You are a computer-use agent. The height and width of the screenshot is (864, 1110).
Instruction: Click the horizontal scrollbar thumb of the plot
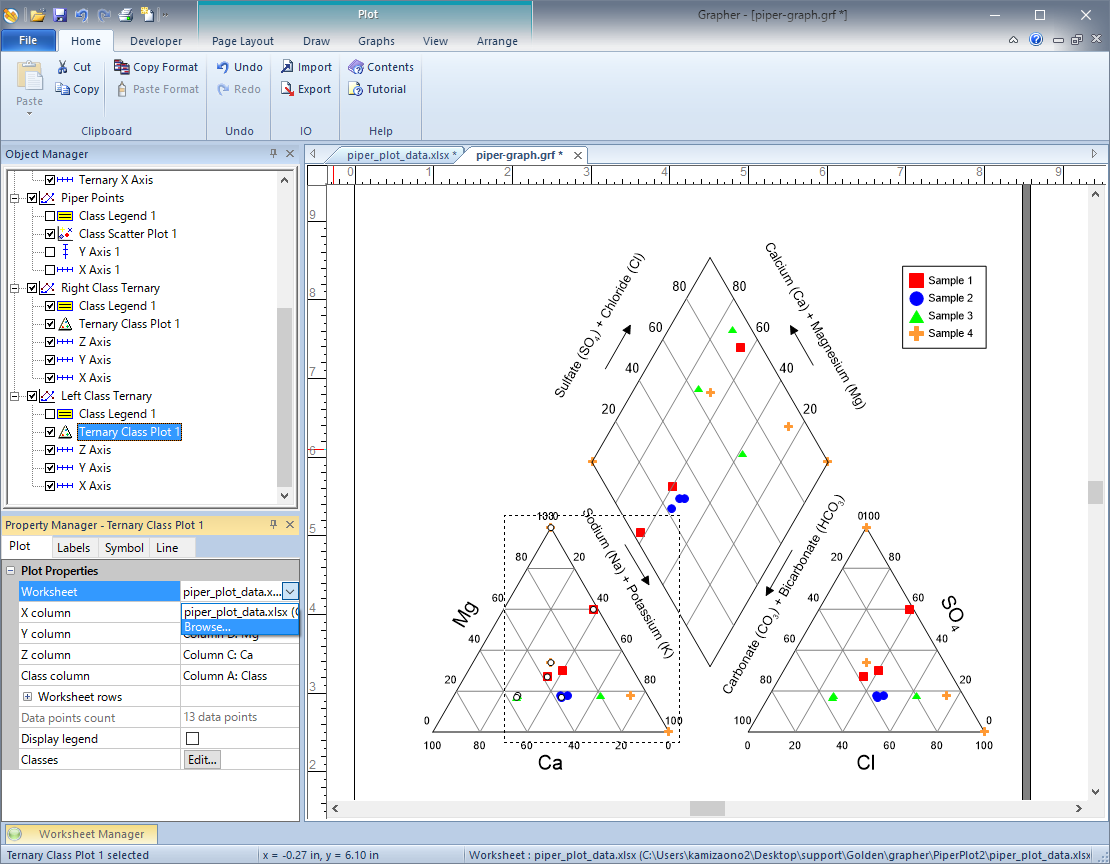pos(707,808)
